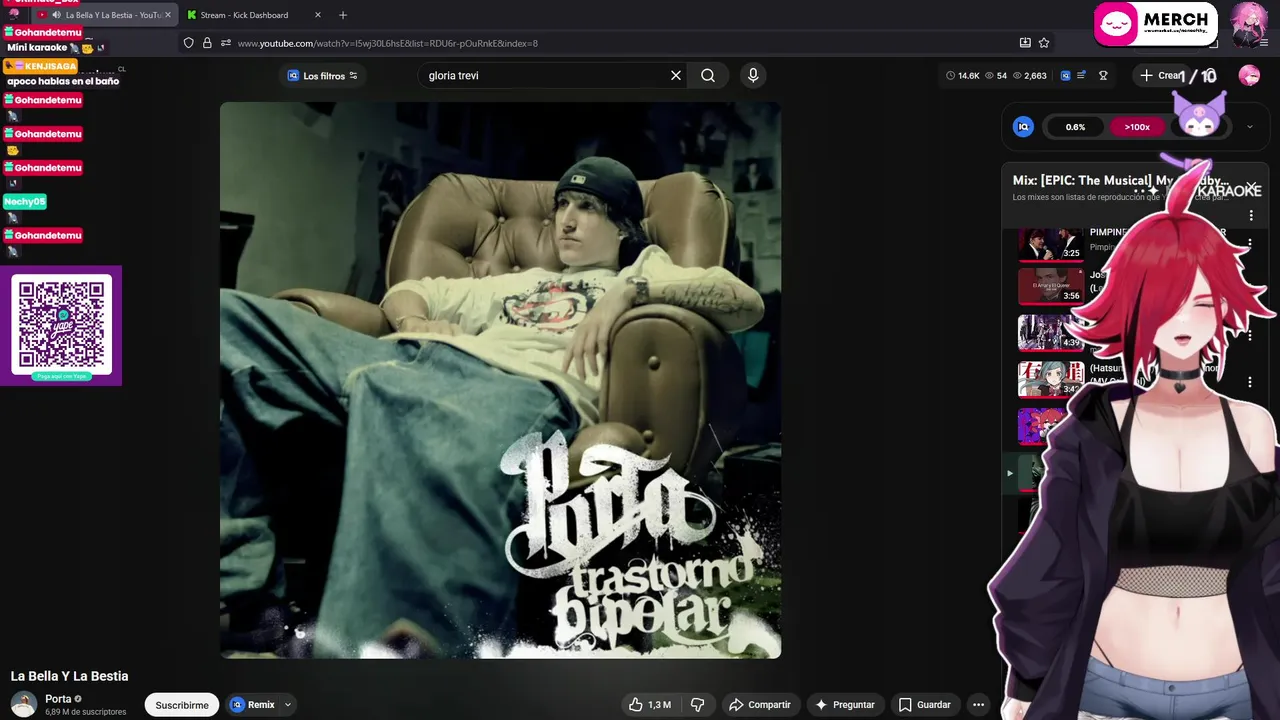Screen dimensions: 1280x720
Task: Open the PIMPINELA video three-dot options menu
Action: [1250, 244]
